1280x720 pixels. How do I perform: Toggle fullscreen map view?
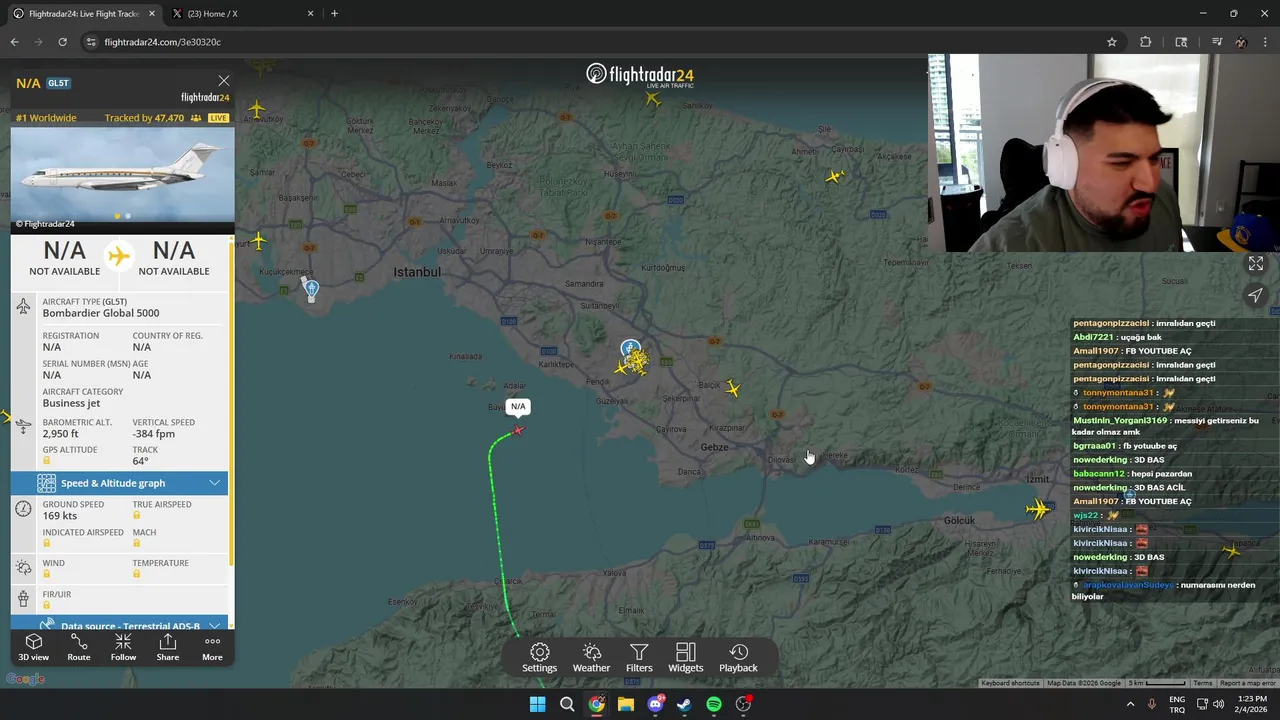click(x=1255, y=264)
